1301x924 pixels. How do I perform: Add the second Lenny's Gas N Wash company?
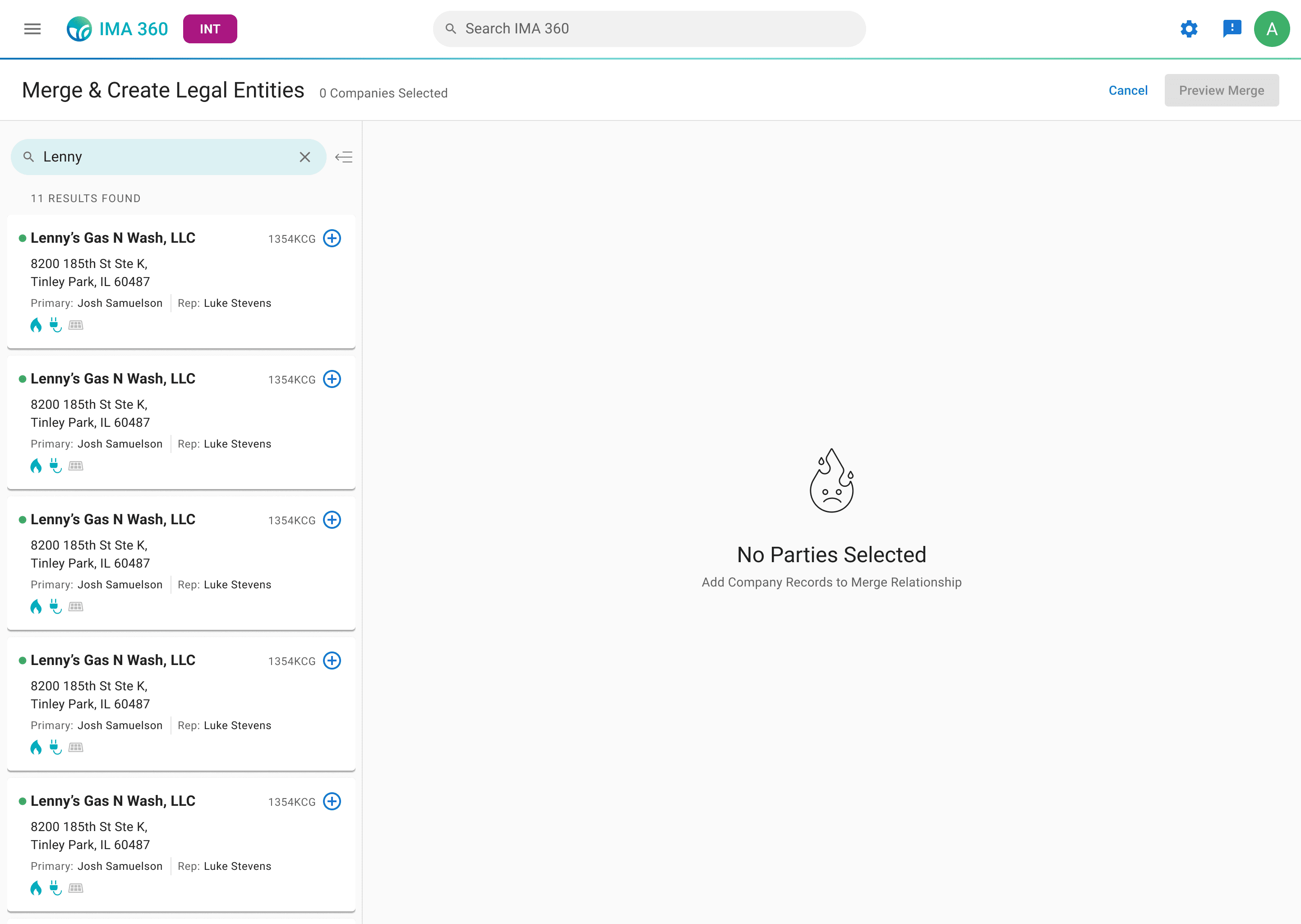[332, 379]
